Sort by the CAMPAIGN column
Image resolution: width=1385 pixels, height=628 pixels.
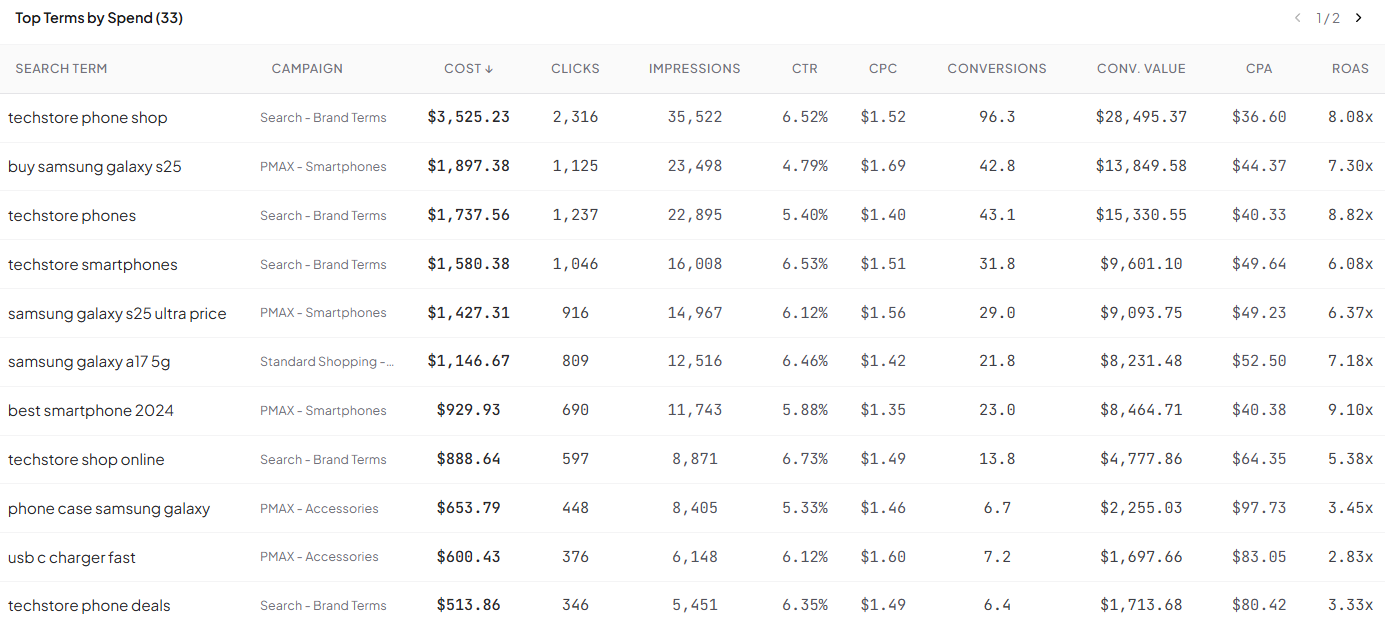pyautogui.click(x=307, y=68)
